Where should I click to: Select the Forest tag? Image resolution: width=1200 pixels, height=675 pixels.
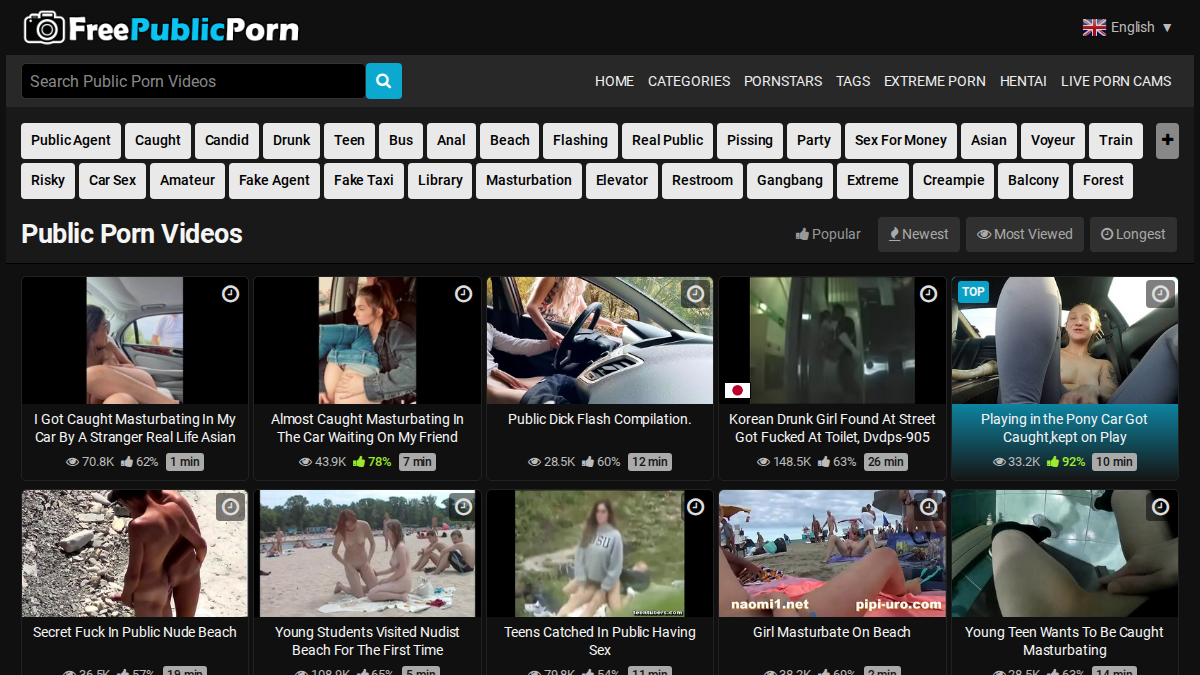1103,181
